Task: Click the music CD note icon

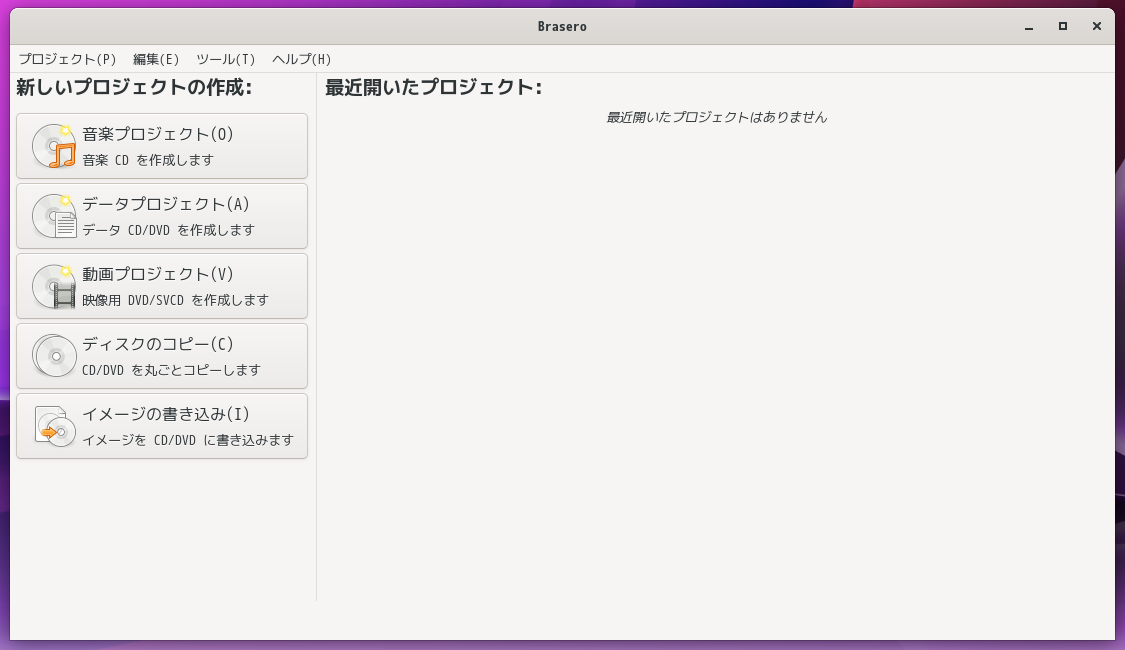Action: pos(55,146)
